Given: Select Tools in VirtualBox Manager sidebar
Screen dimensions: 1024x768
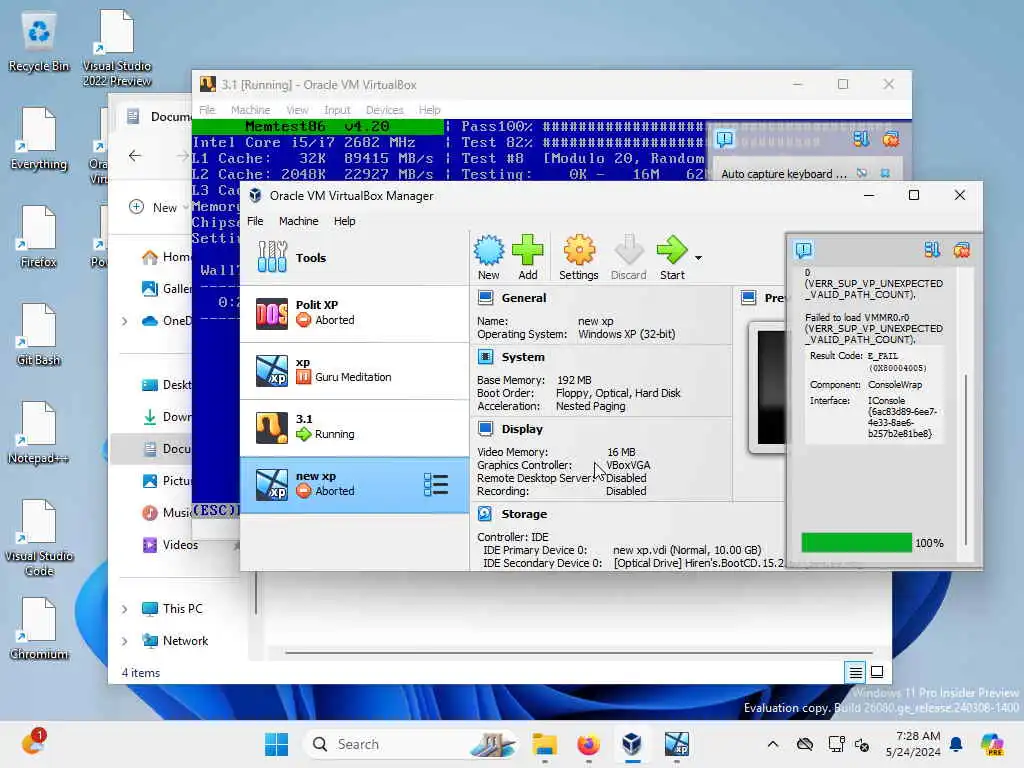Looking at the screenshot, I should tap(355, 257).
